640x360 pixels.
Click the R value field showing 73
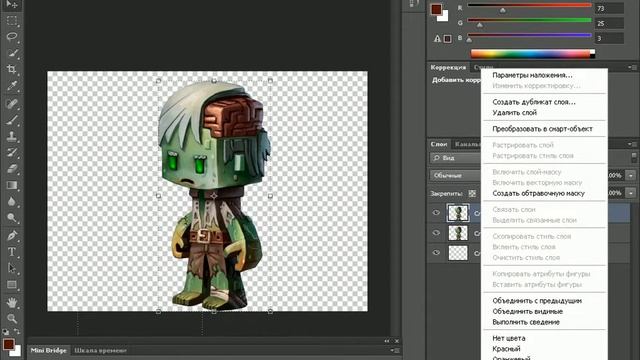click(x=609, y=9)
